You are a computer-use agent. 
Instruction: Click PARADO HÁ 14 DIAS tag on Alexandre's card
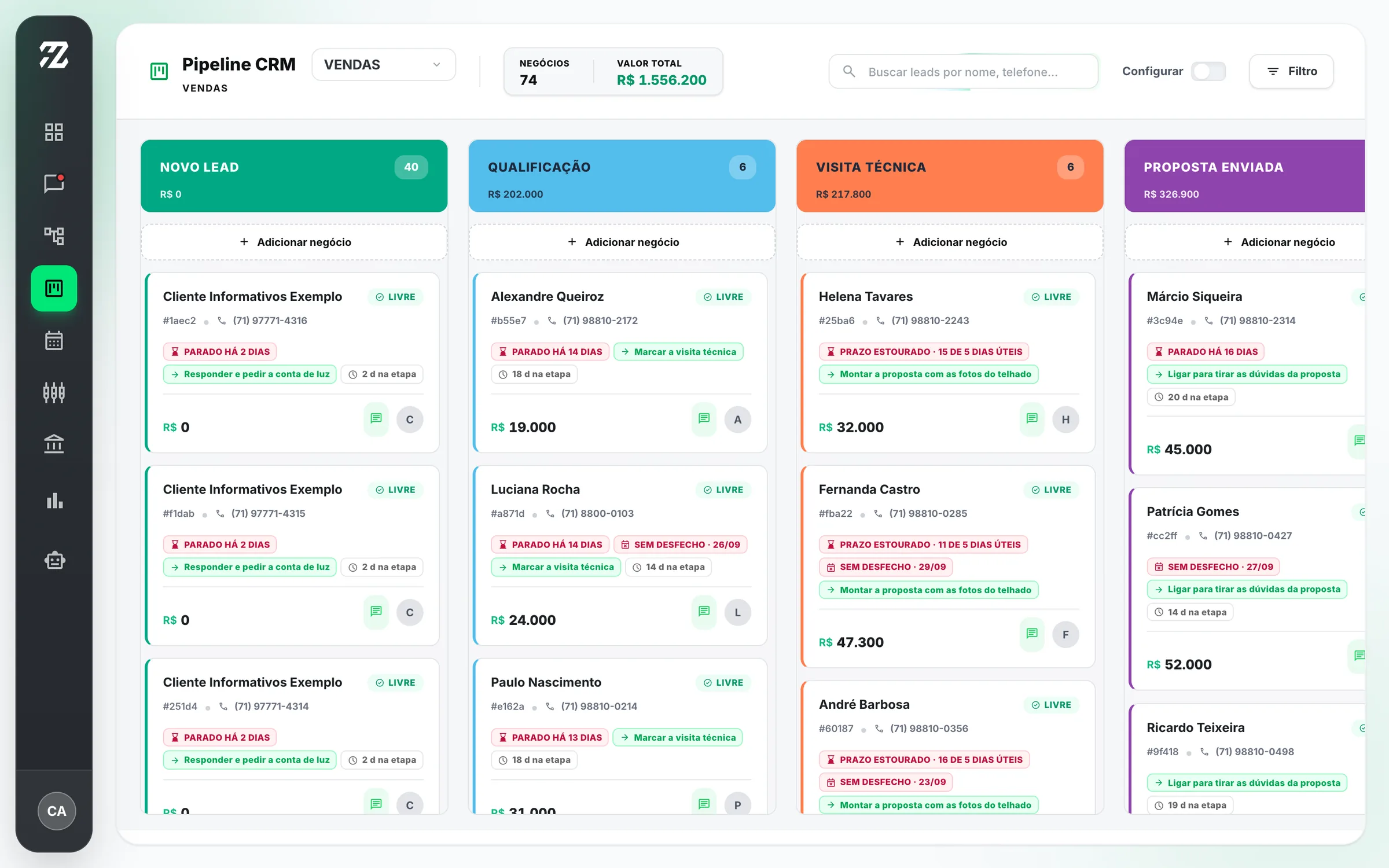(550, 352)
